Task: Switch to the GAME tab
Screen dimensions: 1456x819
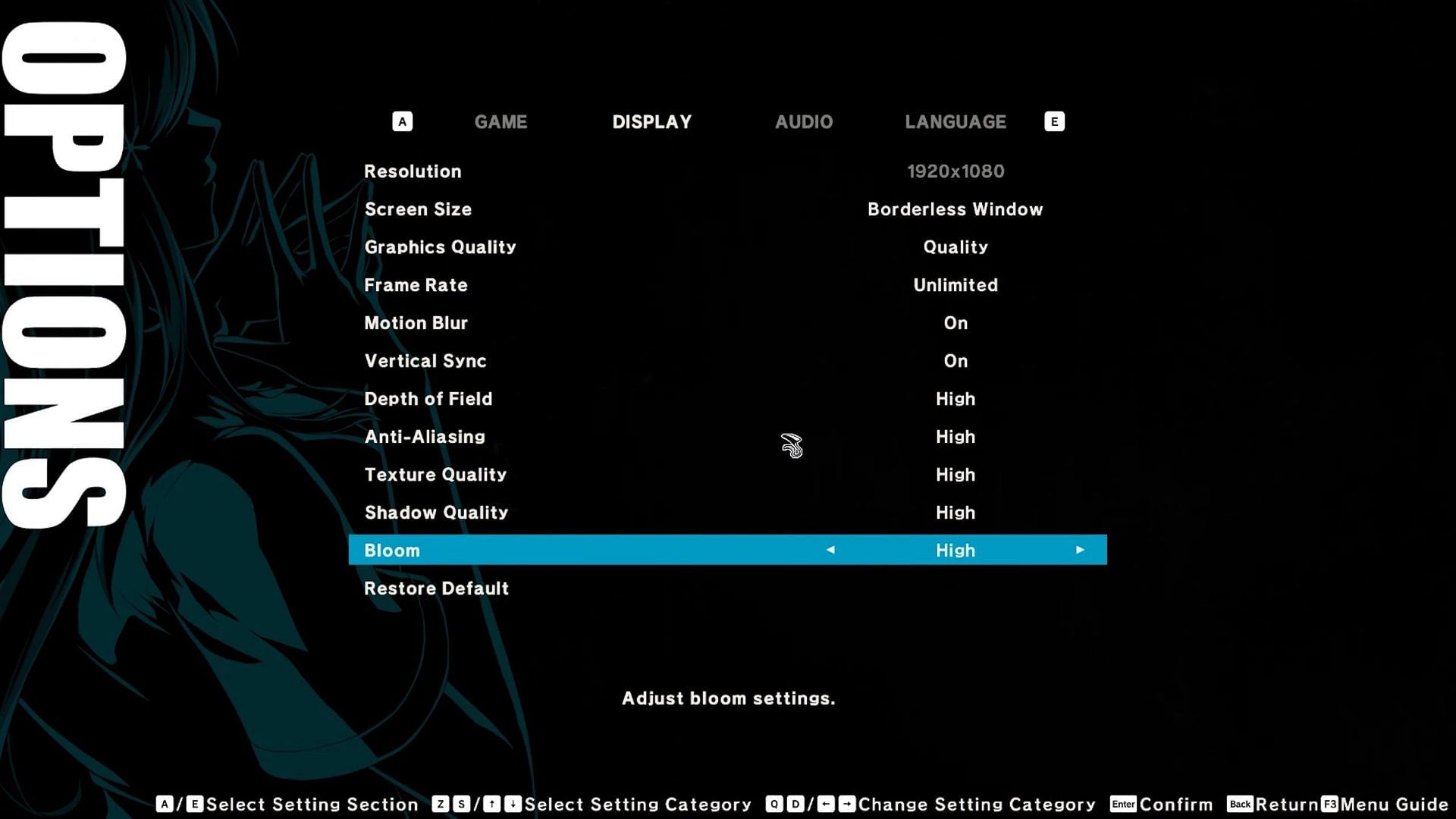Action: [x=500, y=122]
